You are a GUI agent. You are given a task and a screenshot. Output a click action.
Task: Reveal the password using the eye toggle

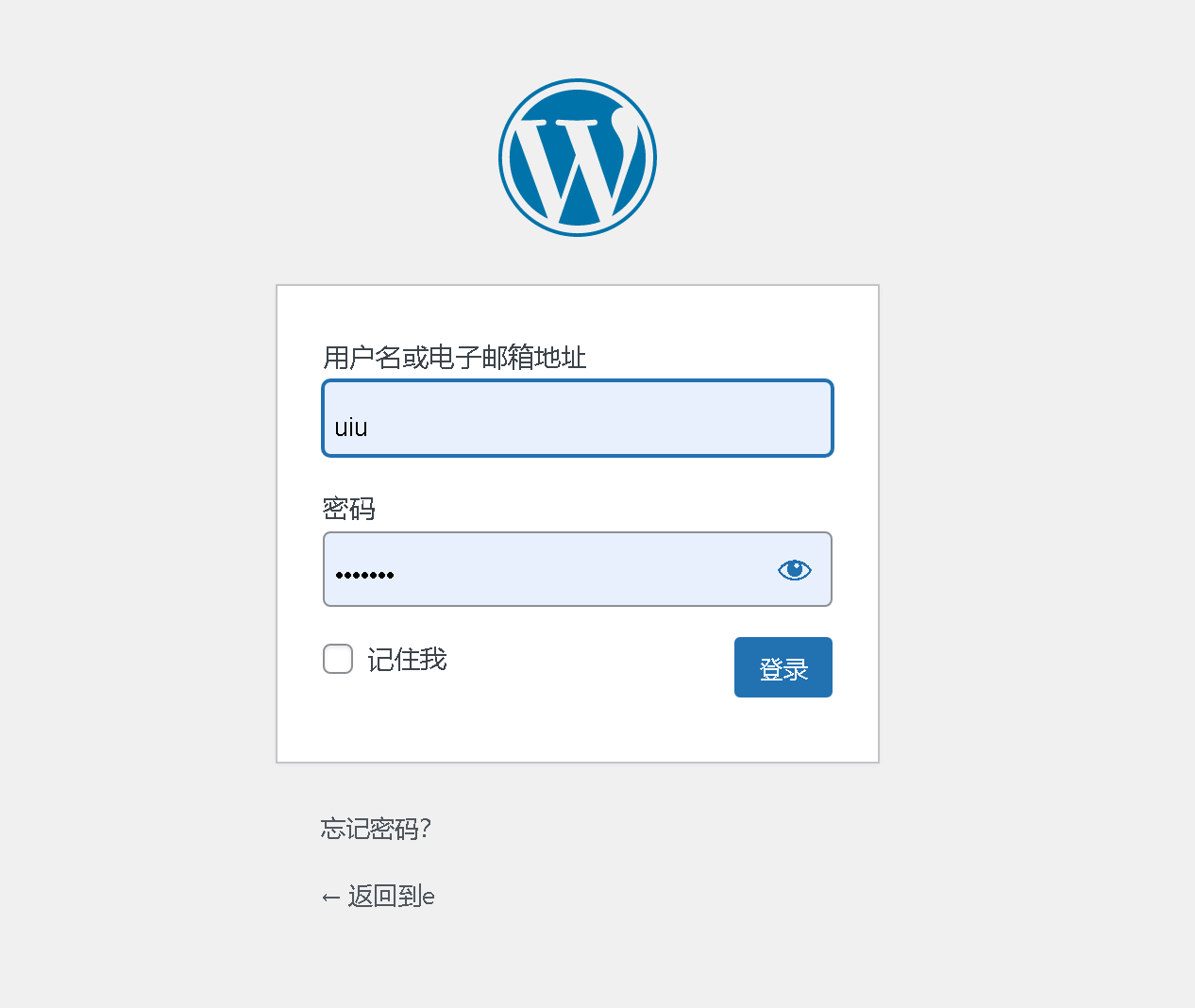[x=794, y=569]
